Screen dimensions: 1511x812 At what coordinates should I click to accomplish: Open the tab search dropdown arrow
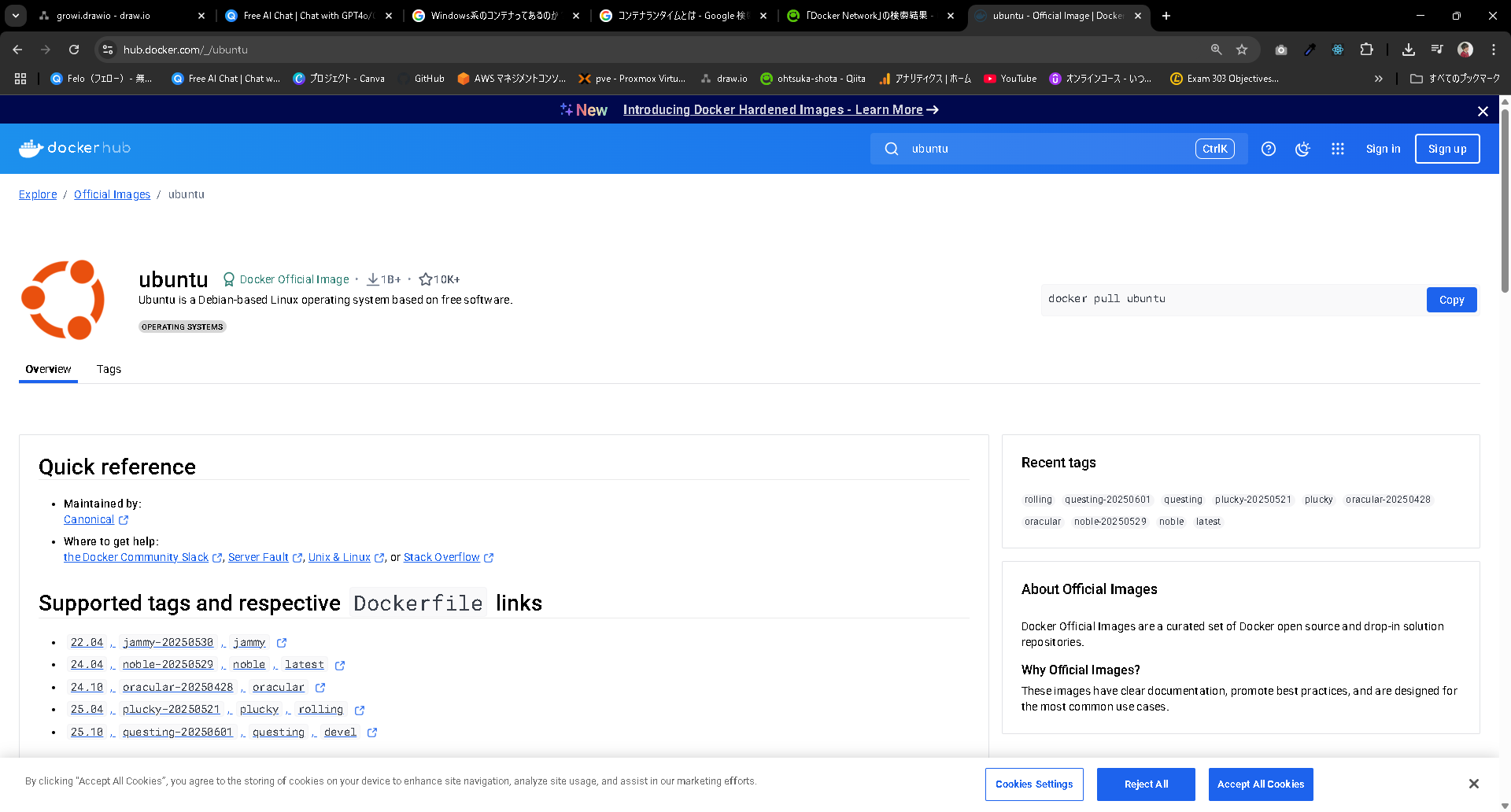tap(16, 16)
